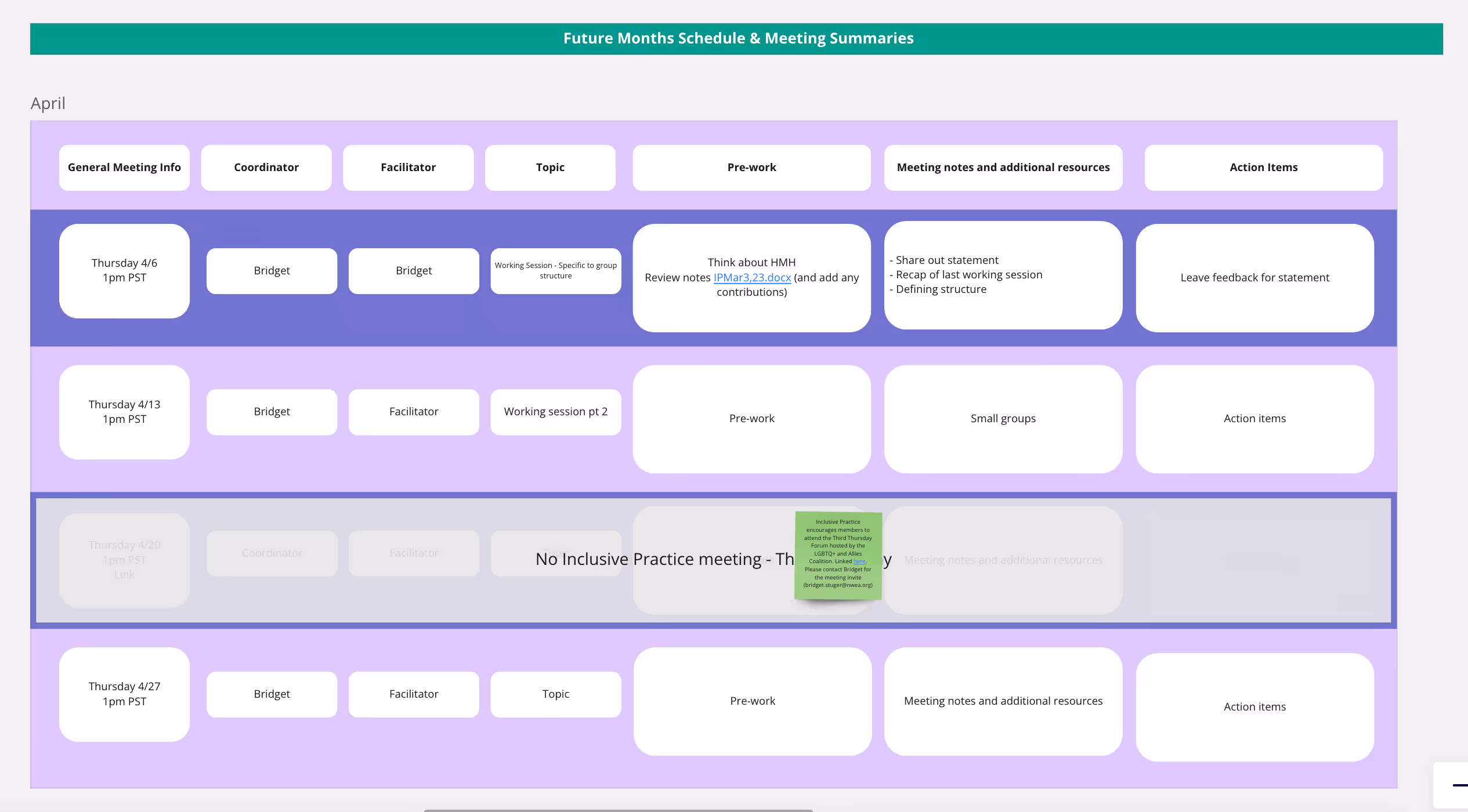Open the IPMar3,23.docx link
Viewport: 1468px width, 812px height.
[x=752, y=278]
